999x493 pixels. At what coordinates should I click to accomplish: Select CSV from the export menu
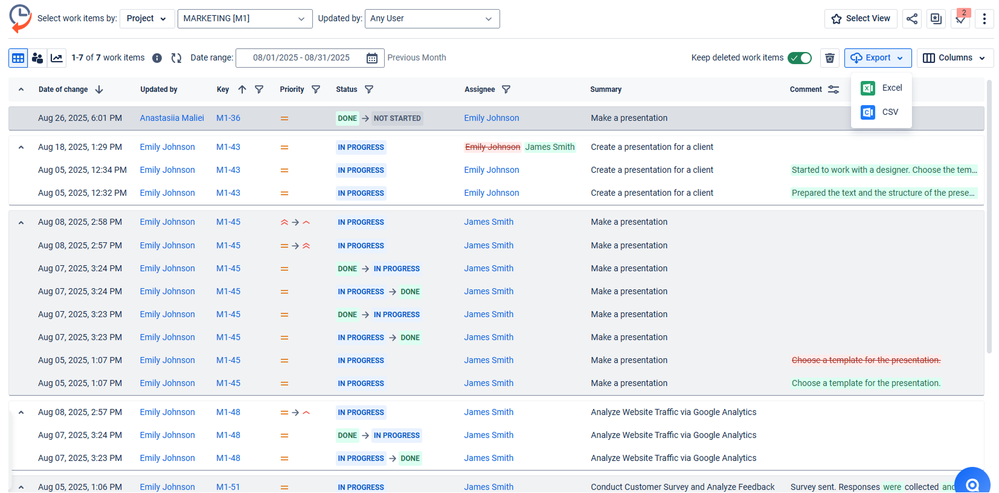tap(880, 112)
